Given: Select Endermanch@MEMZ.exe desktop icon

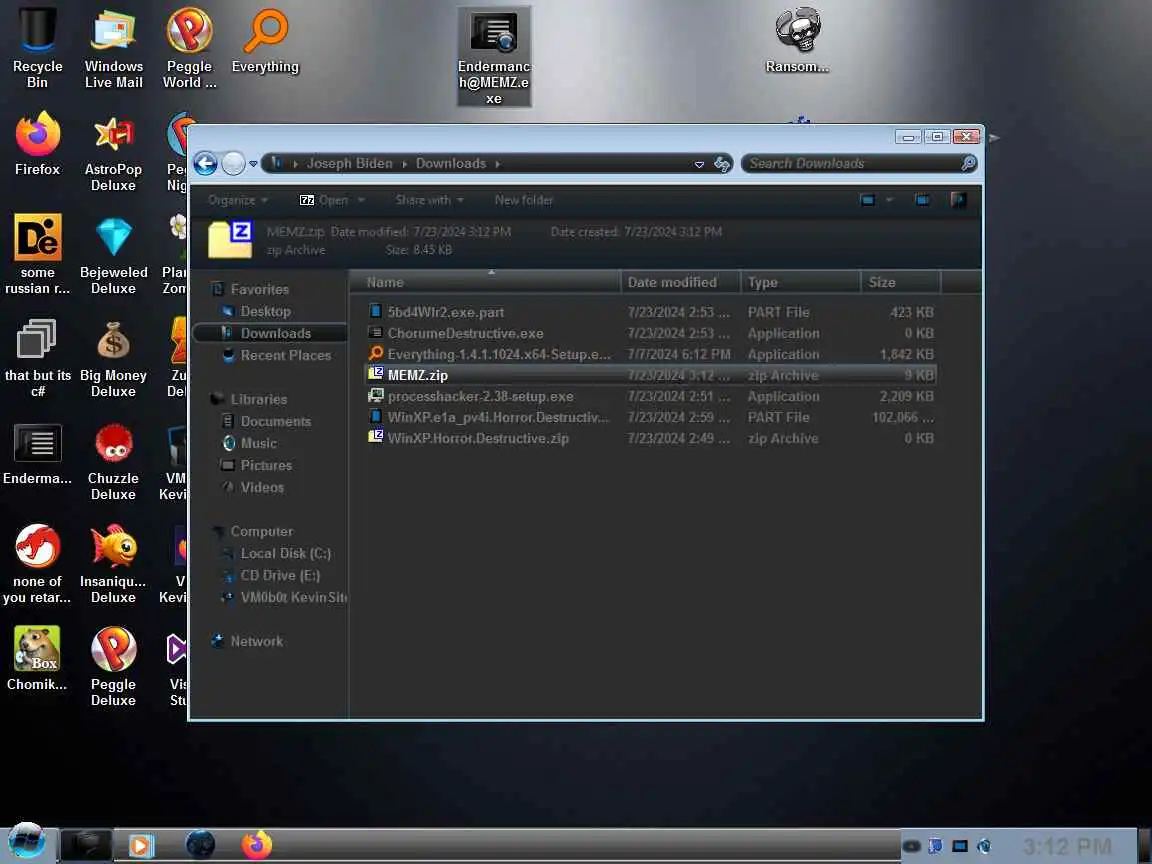Looking at the screenshot, I should pyautogui.click(x=494, y=57).
